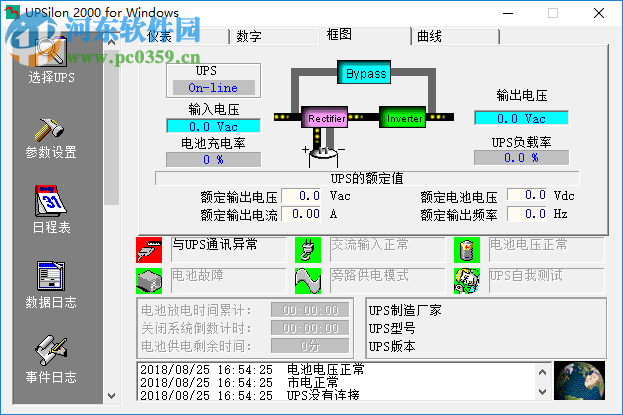Viewport: 623px width, 415px height.
Task: Minimize the UPSilon 2000 window
Action: [x=508, y=14]
